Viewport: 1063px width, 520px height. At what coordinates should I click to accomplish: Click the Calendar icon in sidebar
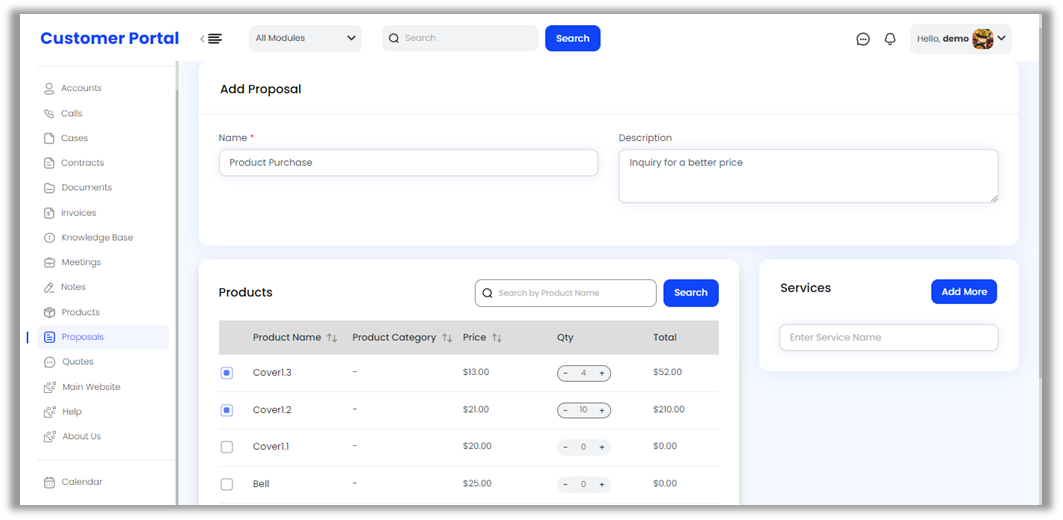click(49, 482)
